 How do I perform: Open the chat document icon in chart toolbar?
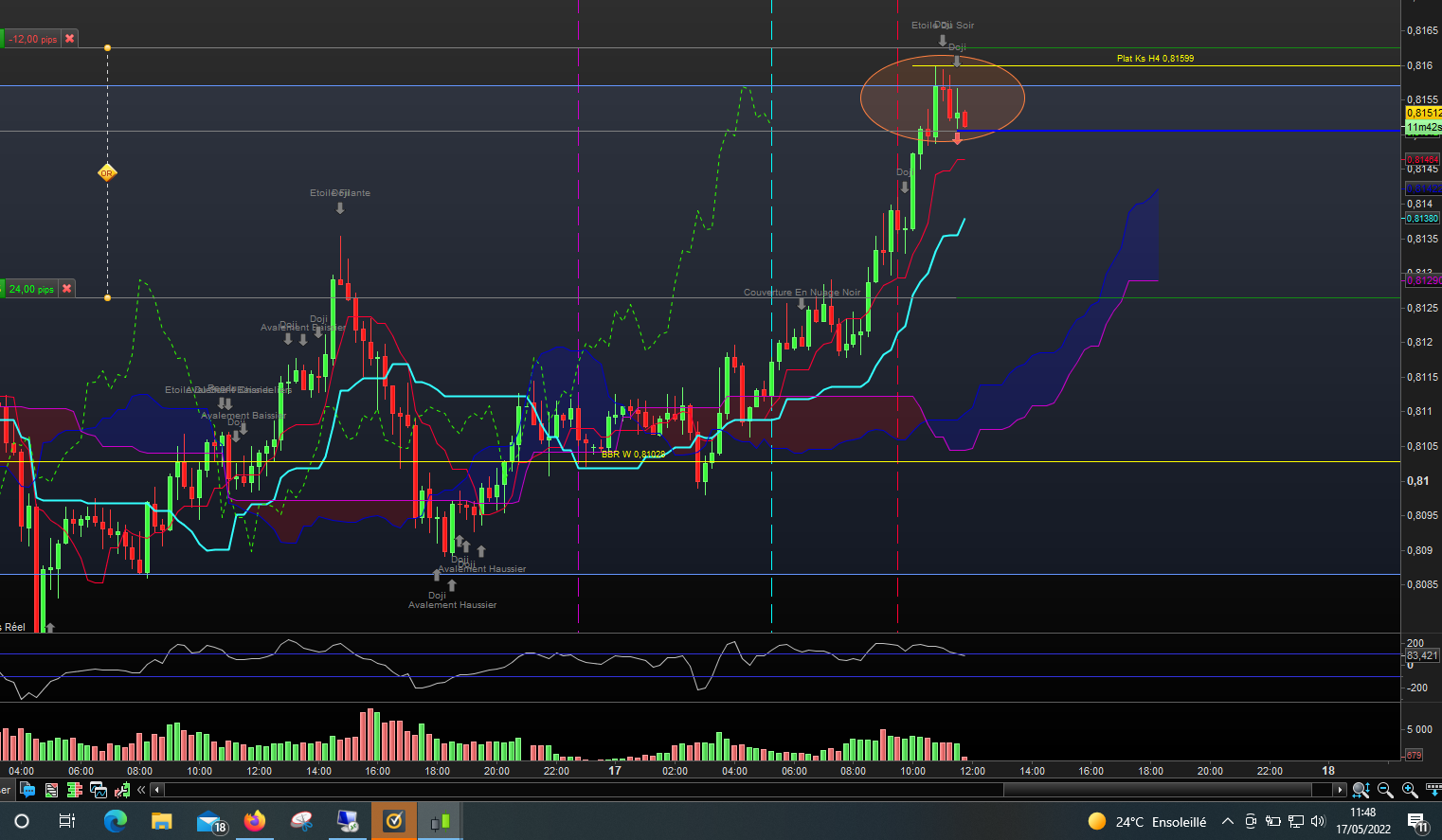pos(28,790)
